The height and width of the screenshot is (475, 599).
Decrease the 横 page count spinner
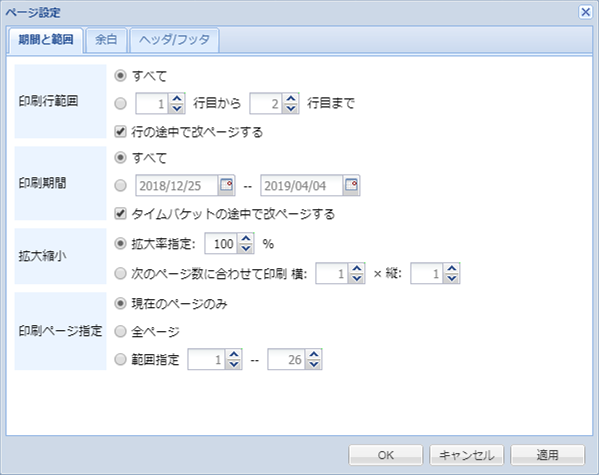pos(357,278)
